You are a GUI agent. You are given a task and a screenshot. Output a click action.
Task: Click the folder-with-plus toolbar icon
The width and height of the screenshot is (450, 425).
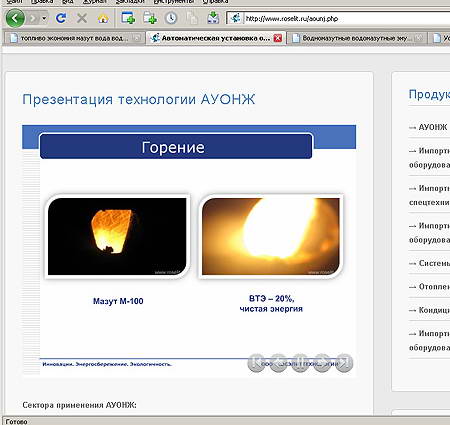(150, 18)
